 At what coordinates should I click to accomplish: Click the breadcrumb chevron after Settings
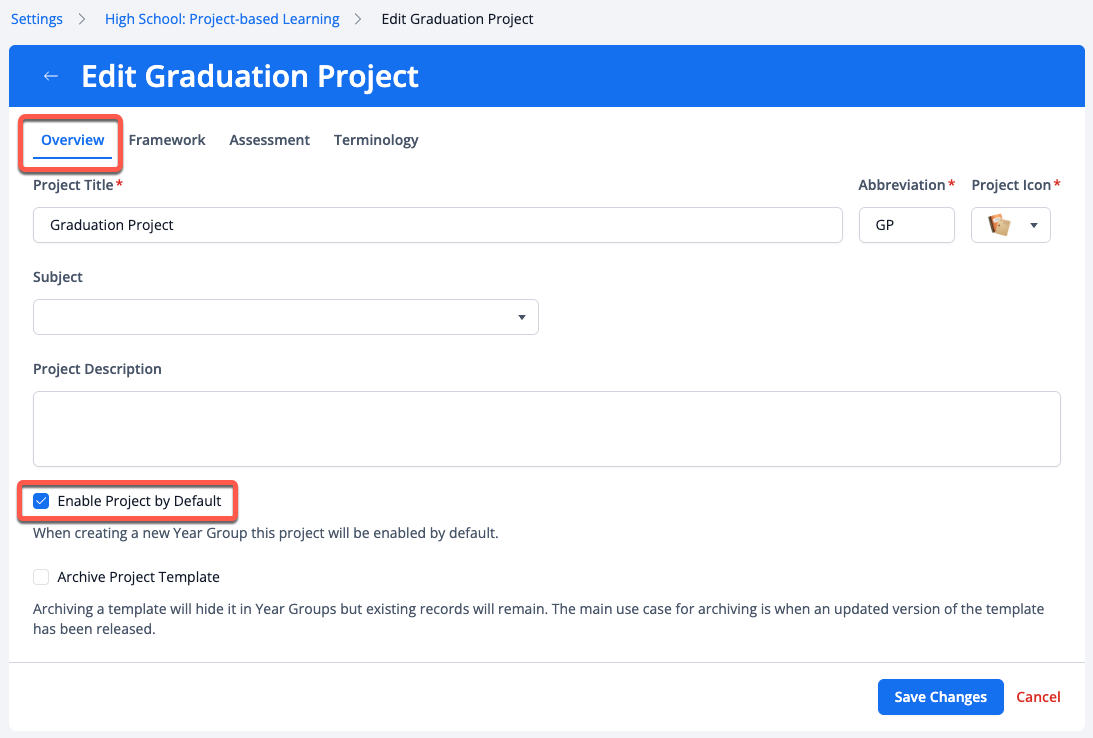pos(84,19)
